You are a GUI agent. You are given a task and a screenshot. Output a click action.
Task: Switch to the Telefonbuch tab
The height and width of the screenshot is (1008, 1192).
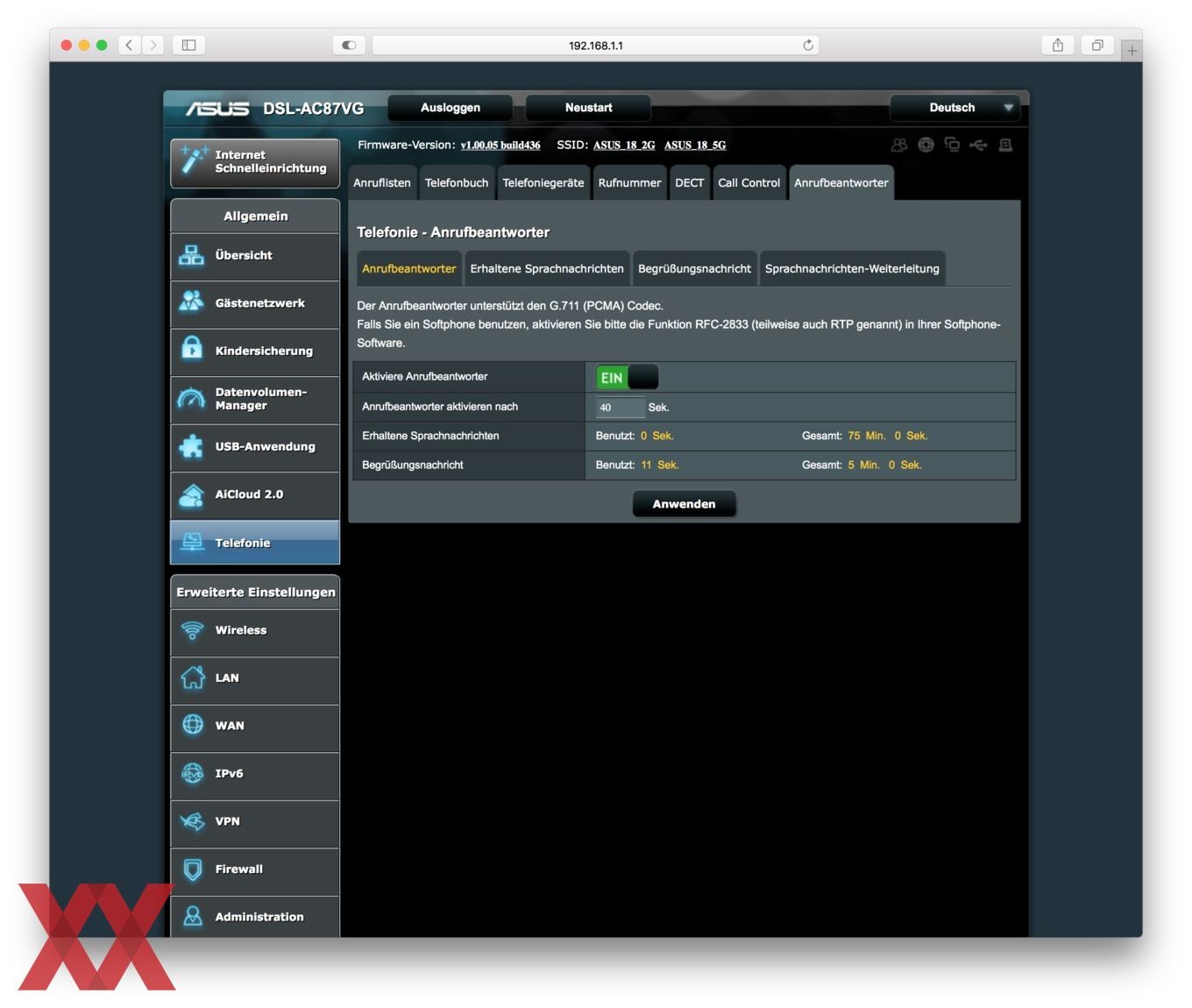point(457,182)
